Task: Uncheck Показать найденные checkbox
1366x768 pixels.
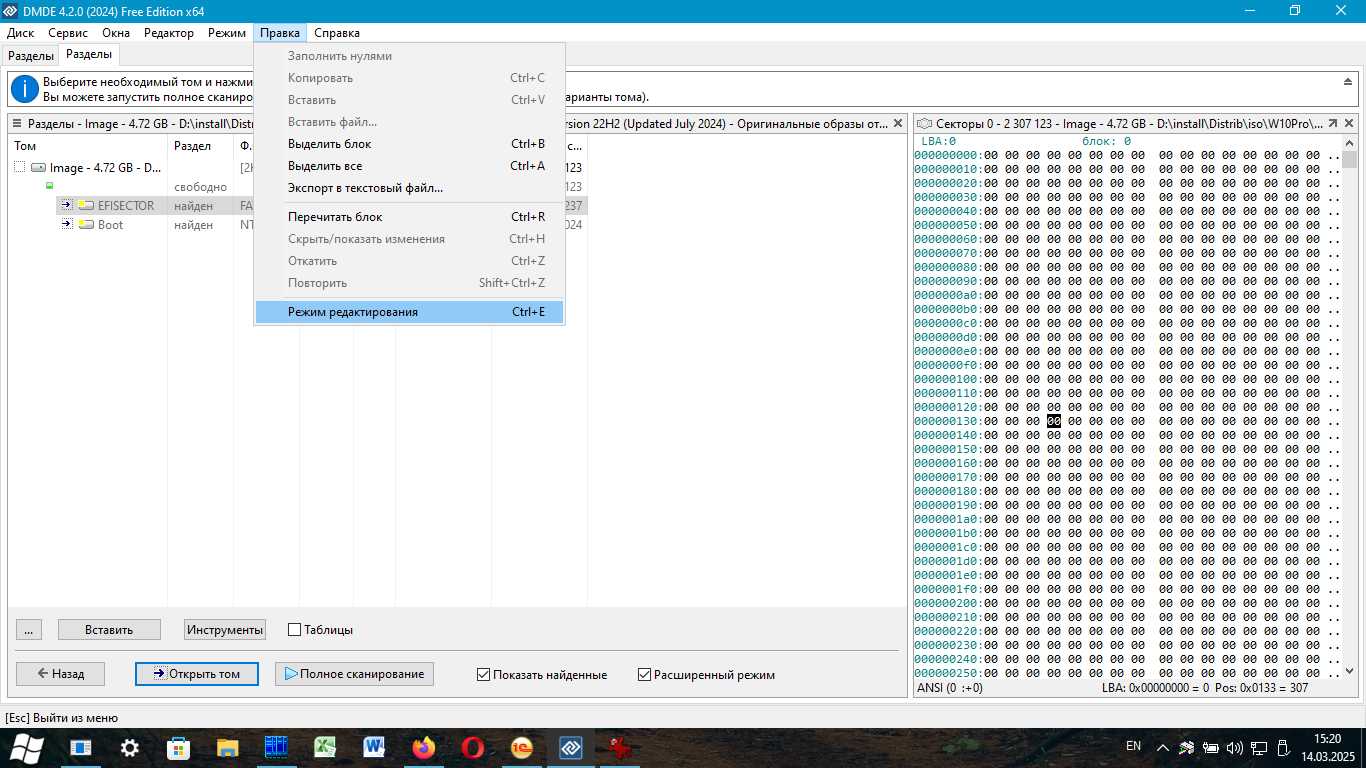Action: pos(484,675)
